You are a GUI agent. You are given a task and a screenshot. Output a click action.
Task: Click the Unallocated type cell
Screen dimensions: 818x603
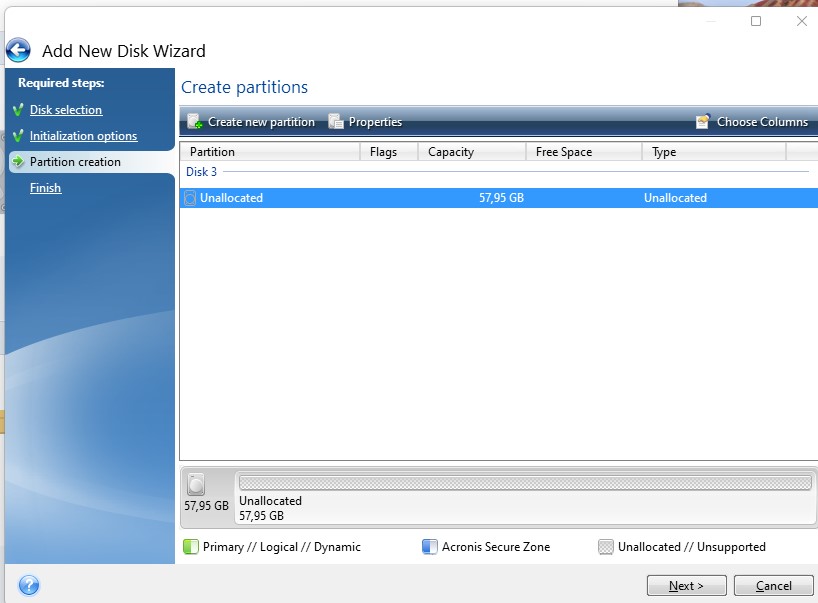click(675, 198)
